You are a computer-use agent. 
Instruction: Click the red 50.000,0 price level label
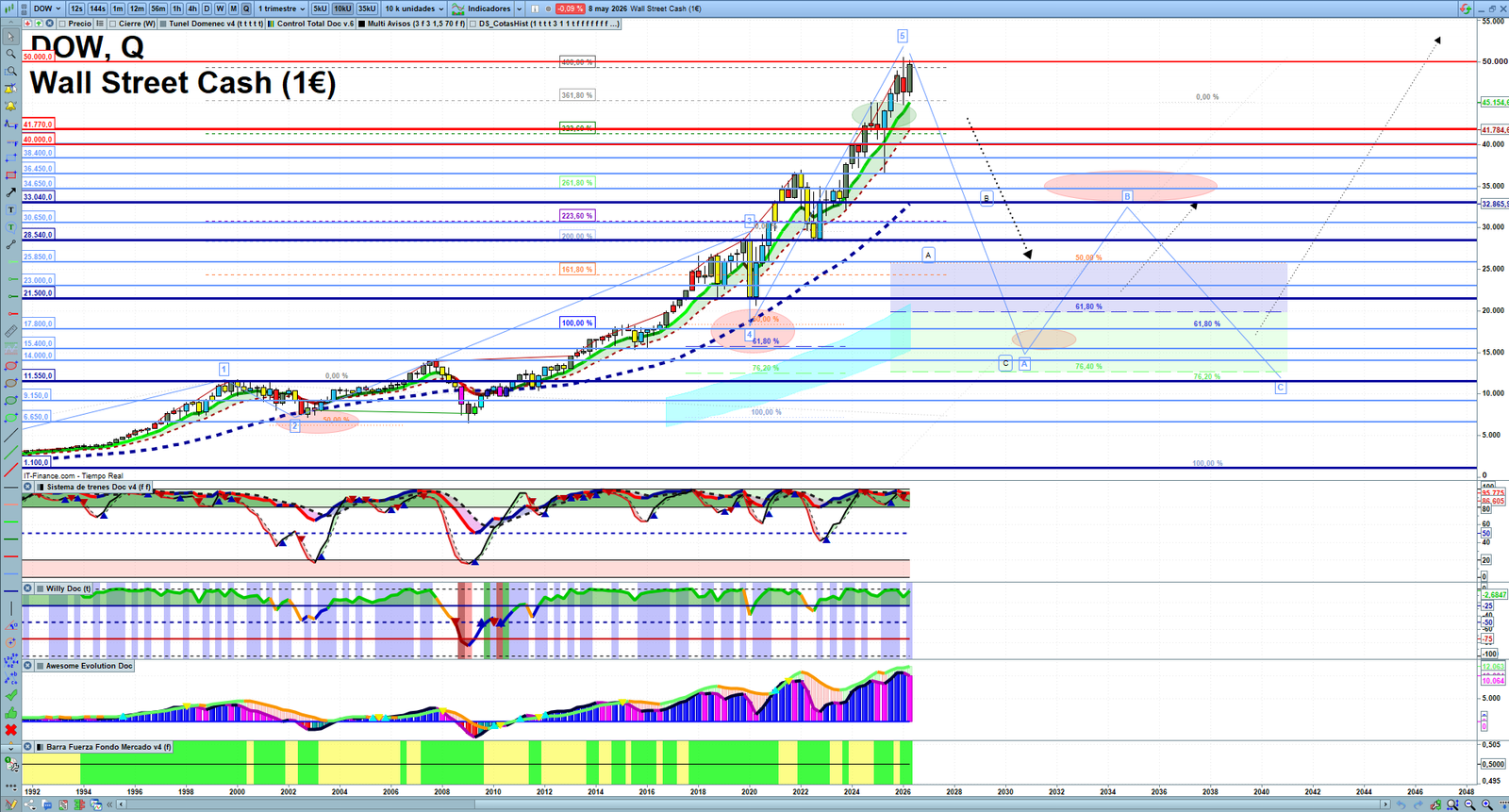click(39, 57)
